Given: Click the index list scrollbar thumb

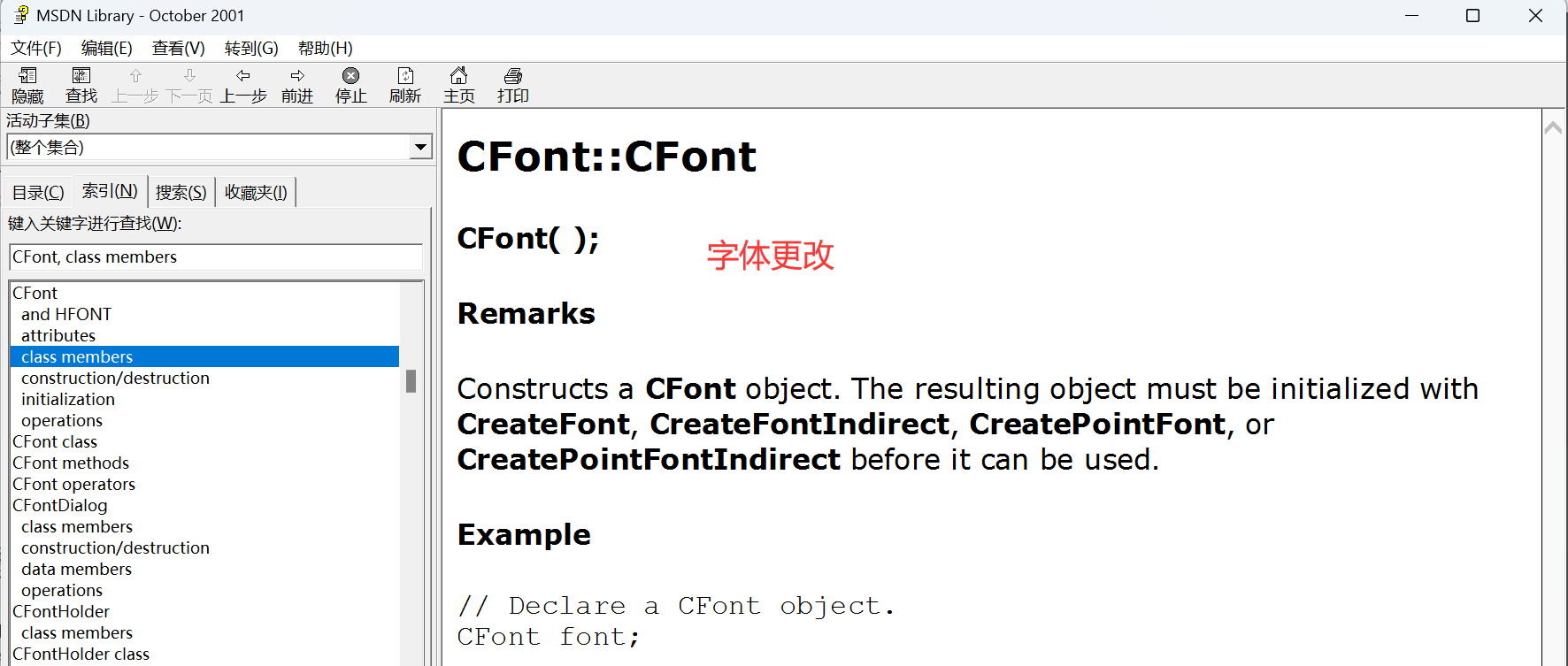Looking at the screenshot, I should (411, 381).
